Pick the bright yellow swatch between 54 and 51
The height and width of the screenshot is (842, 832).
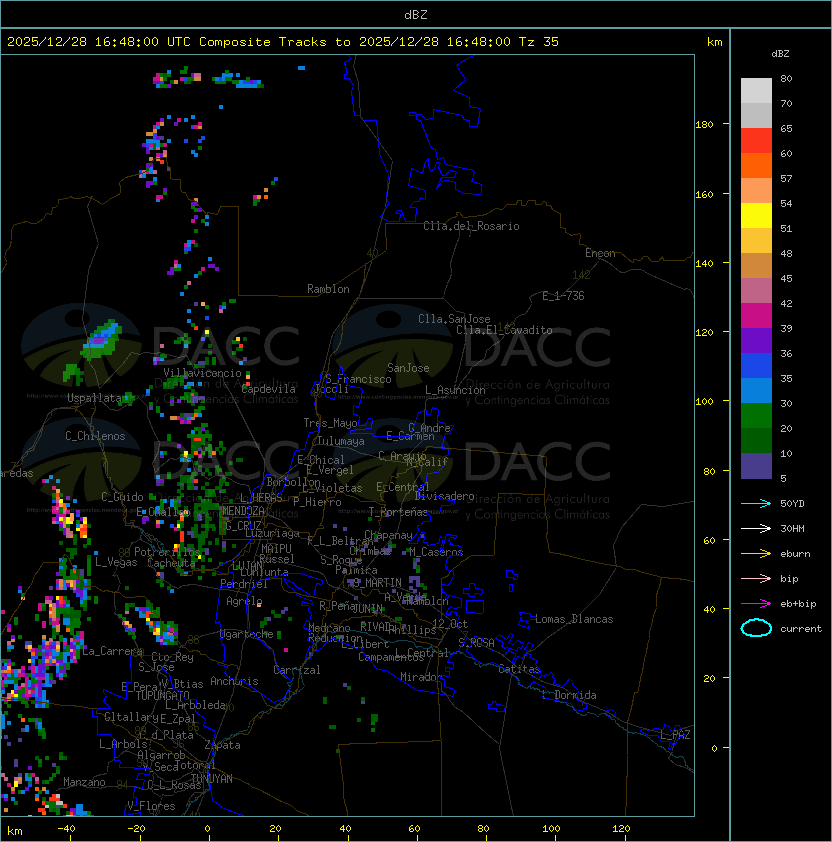tap(756, 216)
